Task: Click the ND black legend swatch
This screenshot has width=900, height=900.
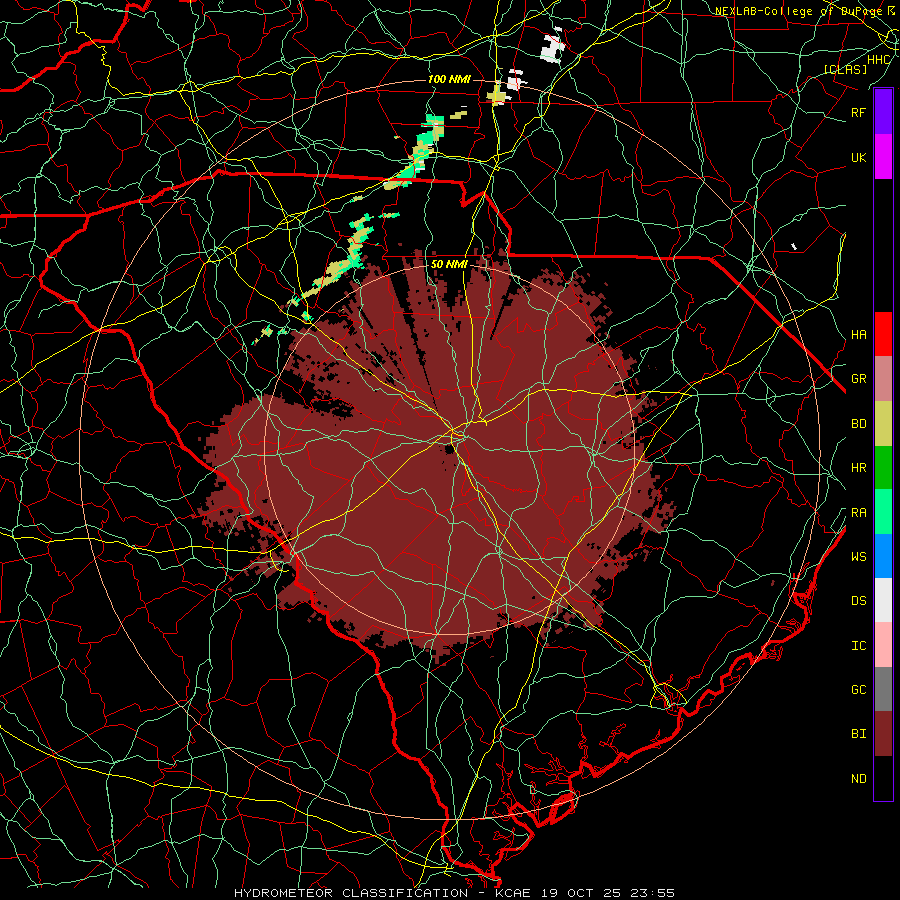Action: tap(883, 778)
